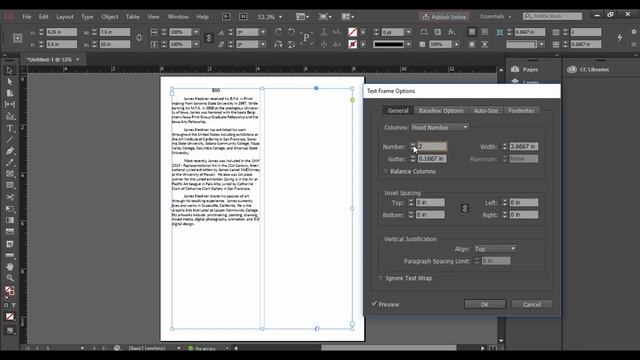Select the Hand tool
Image resolution: width=640 pixels, height=360 pixels.
[x=9, y=267]
